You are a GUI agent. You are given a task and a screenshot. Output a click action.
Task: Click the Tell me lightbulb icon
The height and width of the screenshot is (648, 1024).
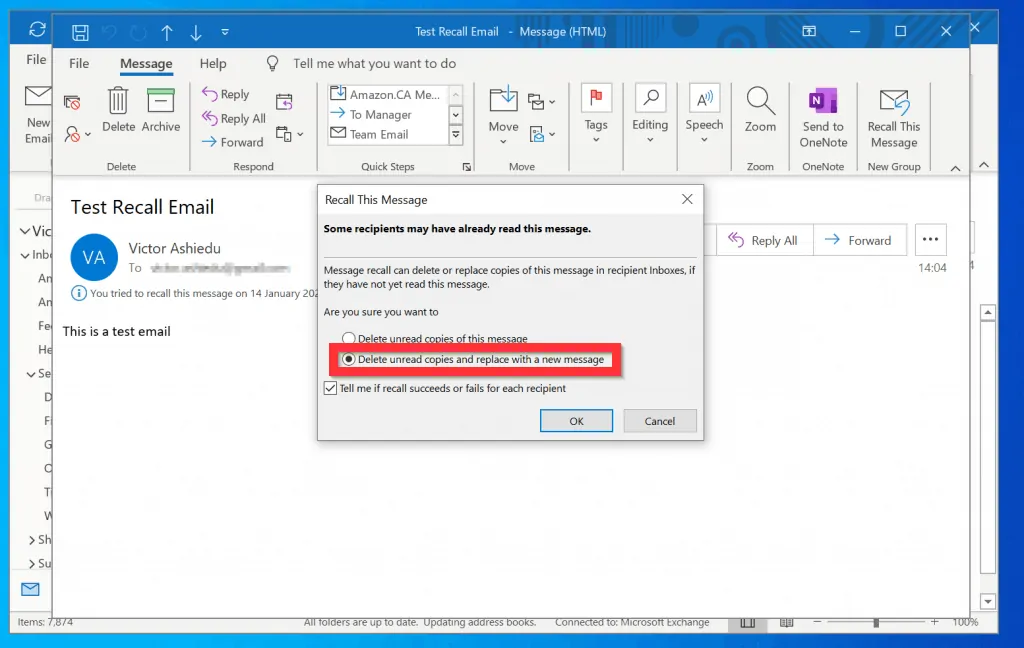[x=272, y=63]
